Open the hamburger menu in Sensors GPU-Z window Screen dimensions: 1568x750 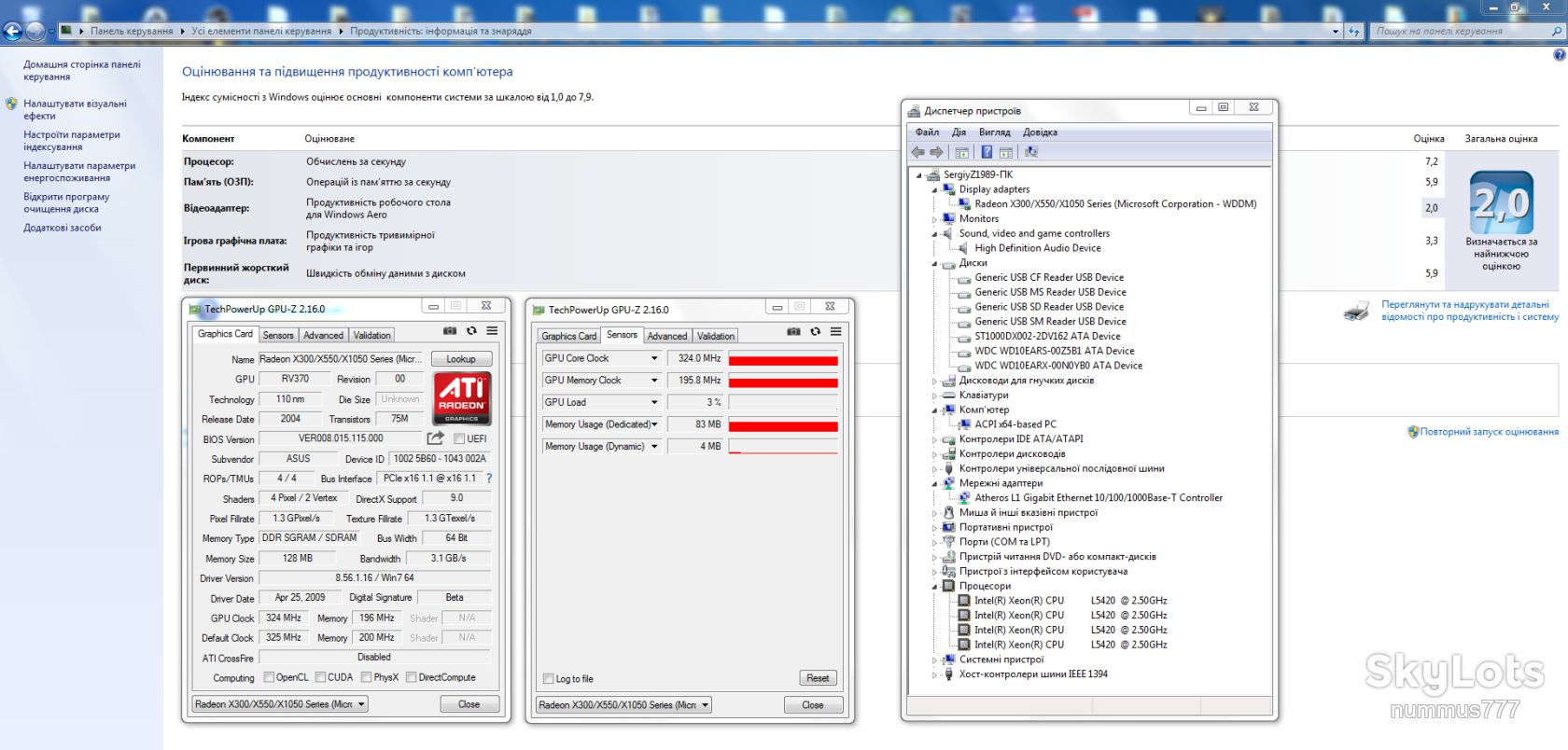835,332
